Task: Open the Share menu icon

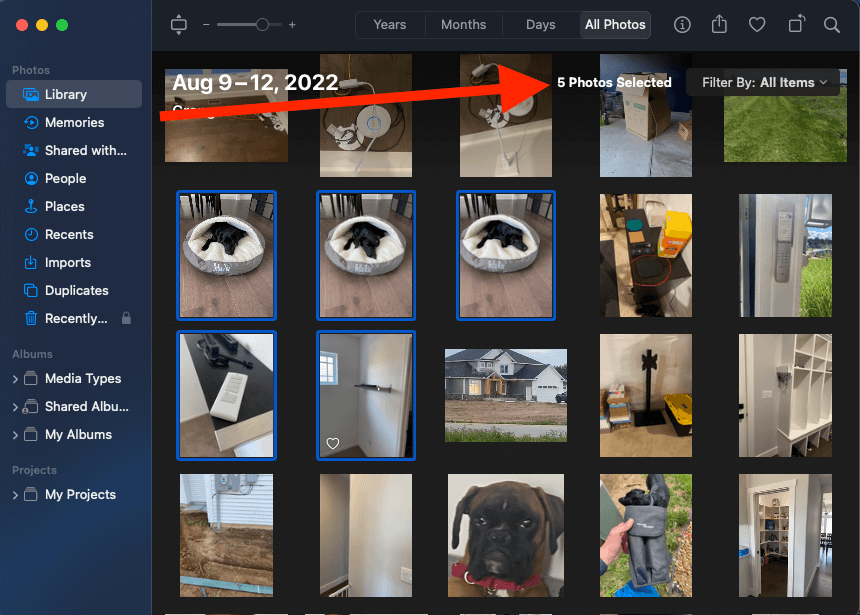Action: pyautogui.click(x=719, y=25)
